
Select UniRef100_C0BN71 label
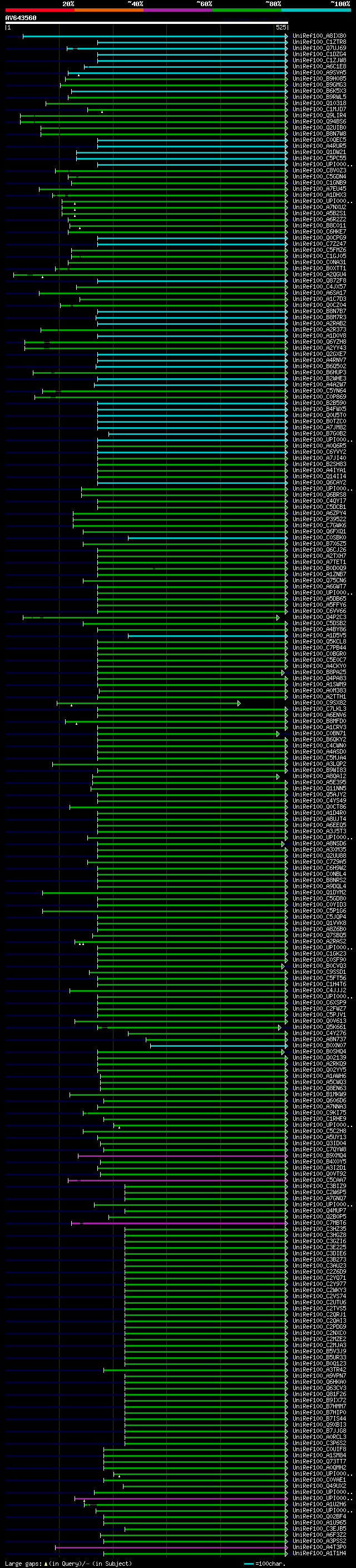tap(319, 734)
